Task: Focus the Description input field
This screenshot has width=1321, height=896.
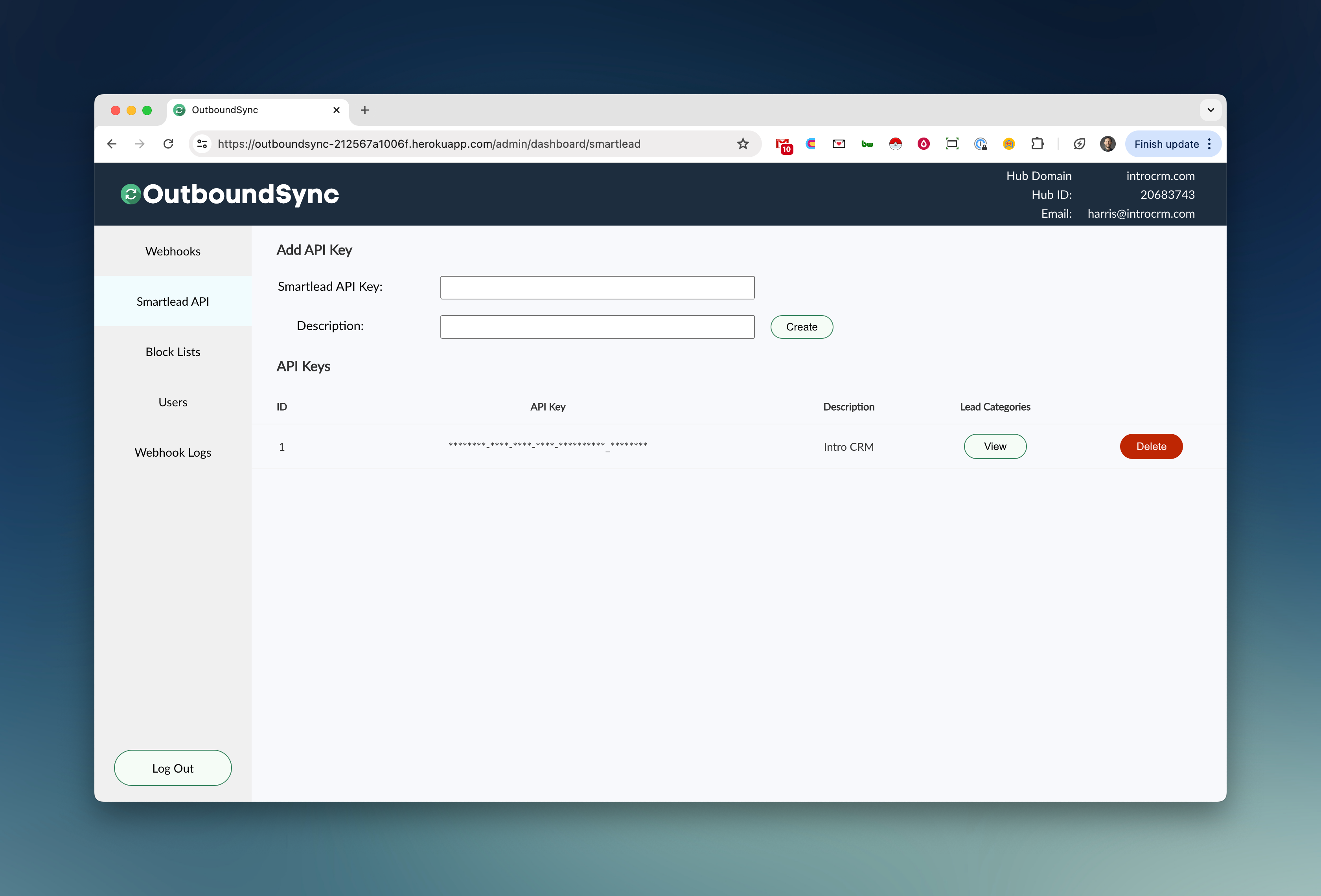Action: coord(597,327)
